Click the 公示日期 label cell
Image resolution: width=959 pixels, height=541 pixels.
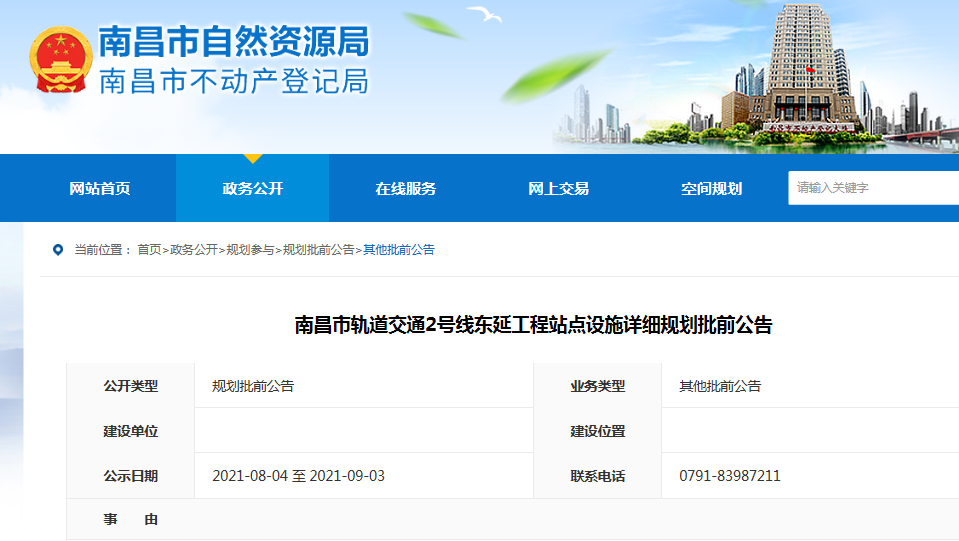(x=130, y=476)
